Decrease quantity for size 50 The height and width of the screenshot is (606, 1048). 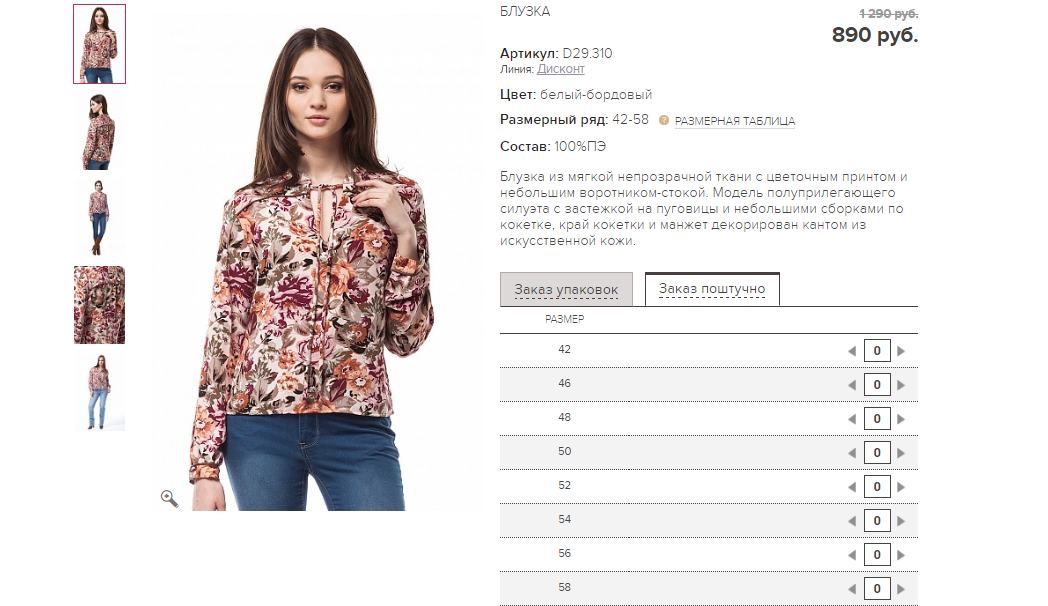[x=852, y=453]
